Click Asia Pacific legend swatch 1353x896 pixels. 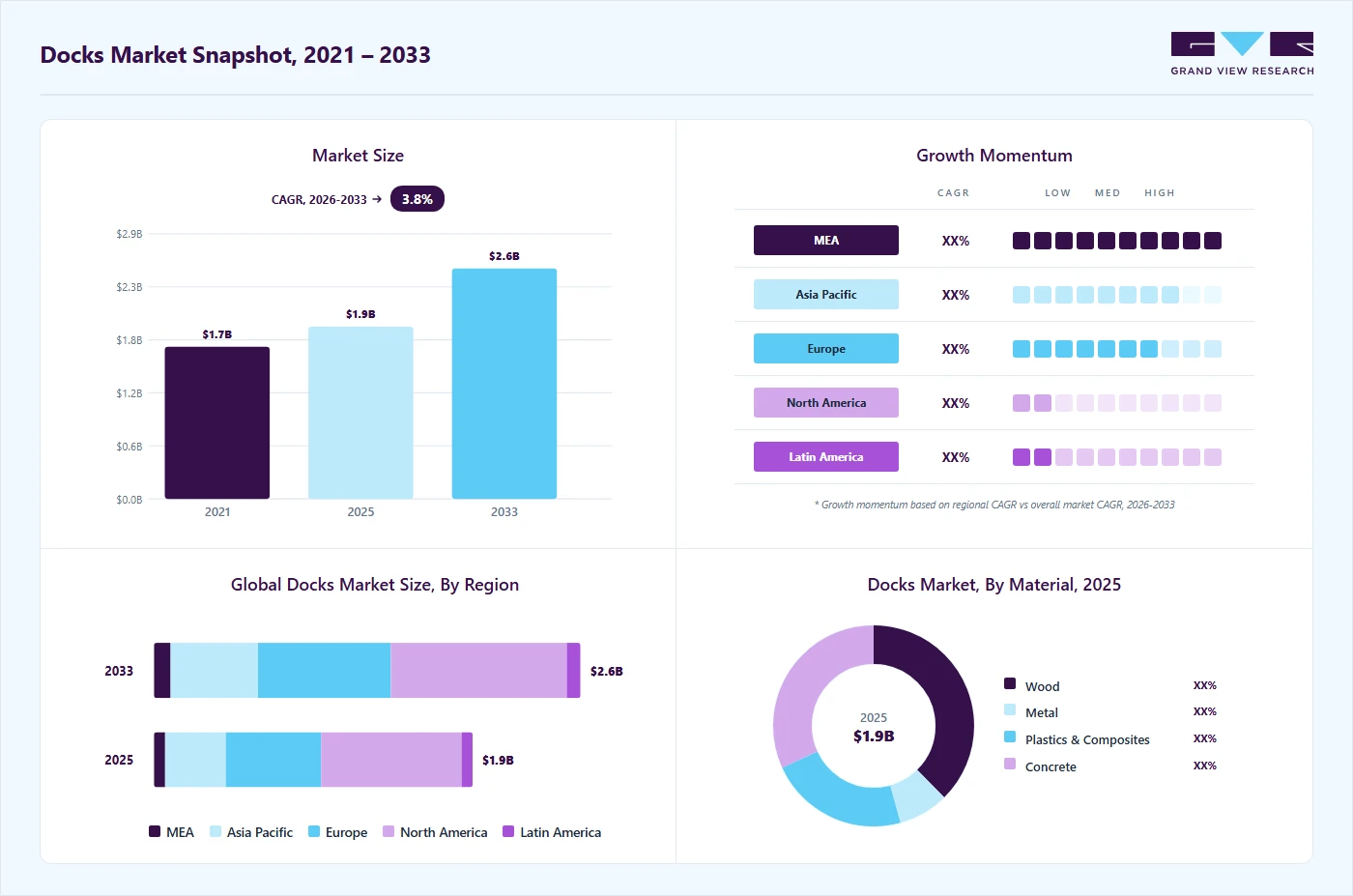tap(216, 831)
